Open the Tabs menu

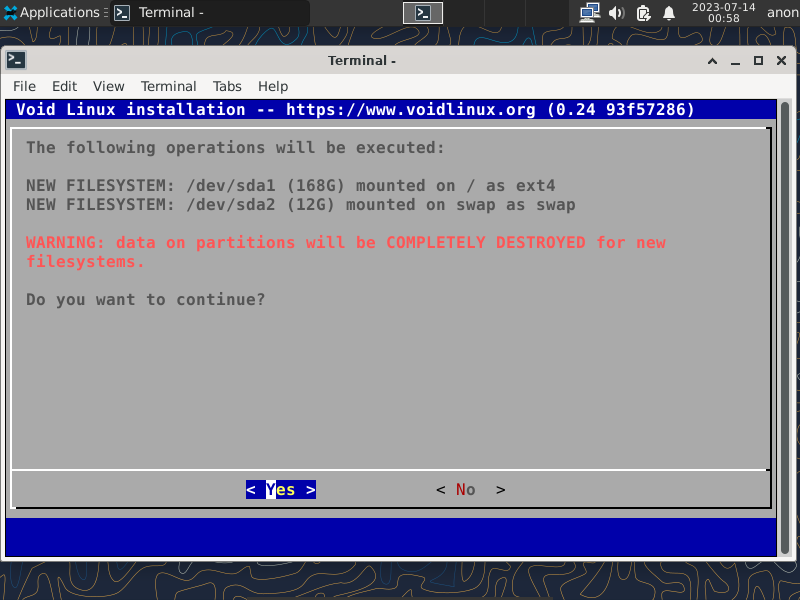[227, 86]
